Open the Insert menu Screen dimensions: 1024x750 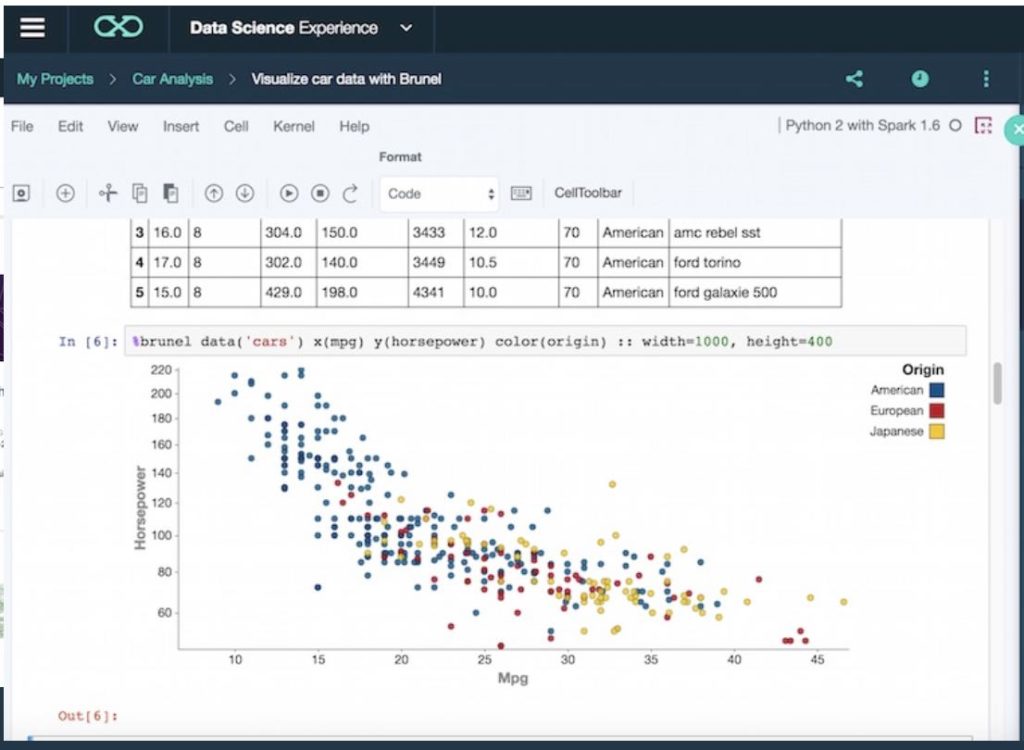[180, 126]
